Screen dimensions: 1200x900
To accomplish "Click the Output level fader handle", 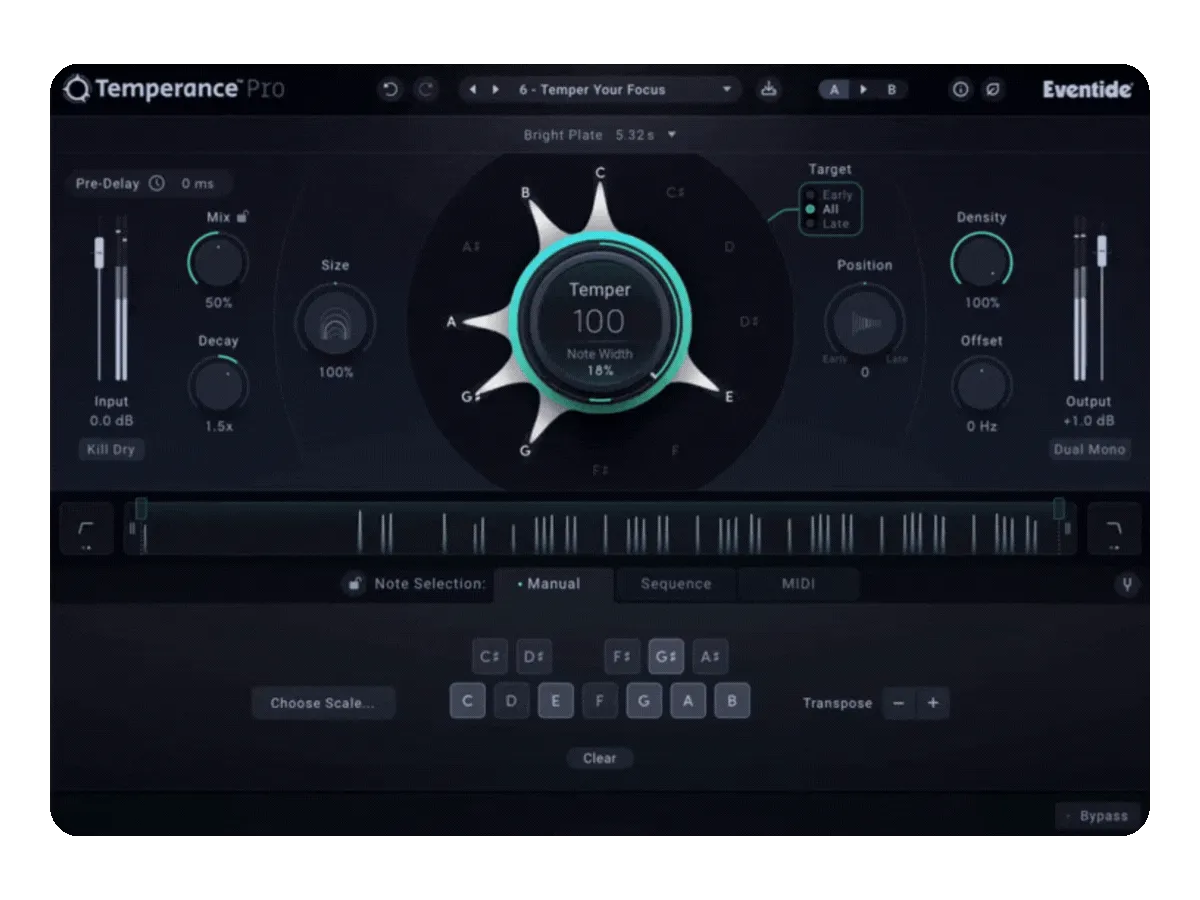I will click(x=1101, y=250).
